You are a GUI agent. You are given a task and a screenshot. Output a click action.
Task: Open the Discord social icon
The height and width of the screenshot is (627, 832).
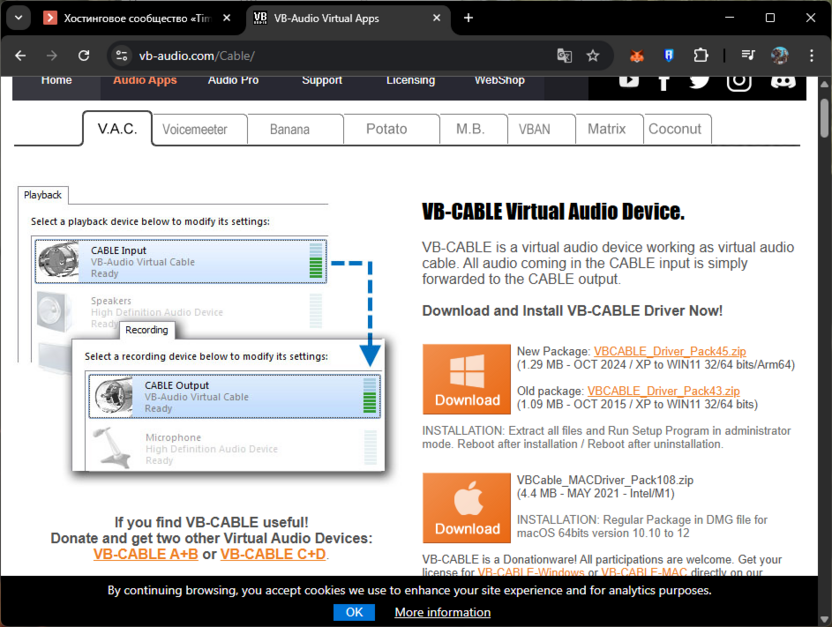tap(783, 82)
